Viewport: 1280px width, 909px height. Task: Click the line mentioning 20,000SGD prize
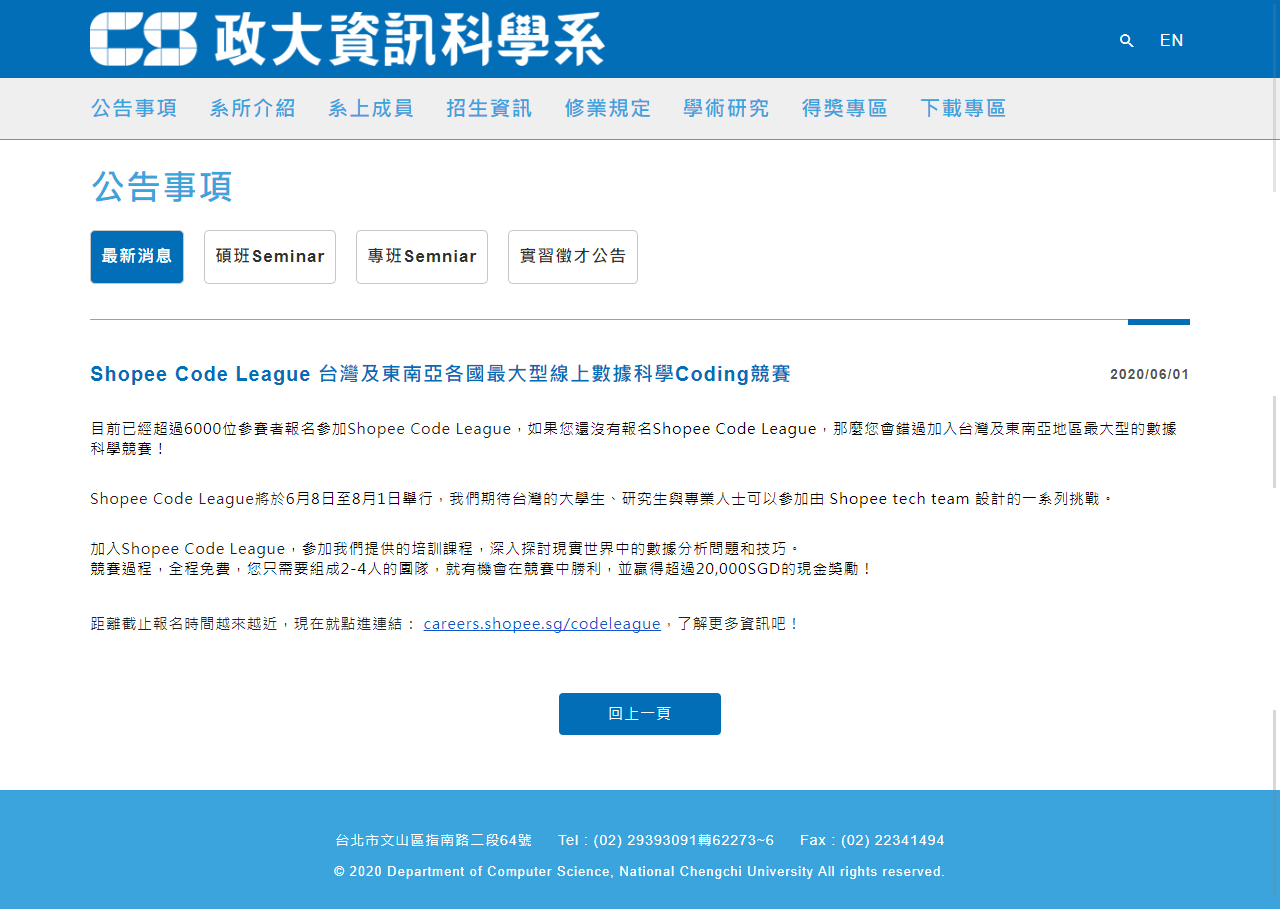coord(482,569)
